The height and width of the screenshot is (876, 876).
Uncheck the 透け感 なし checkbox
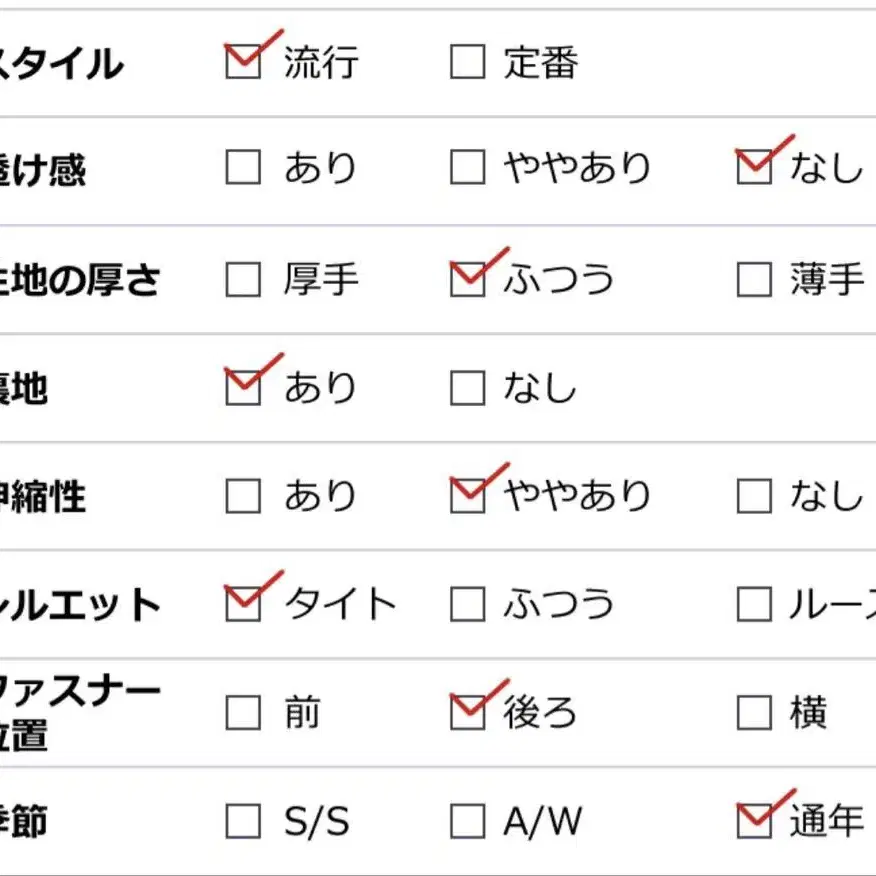pyautogui.click(x=754, y=168)
